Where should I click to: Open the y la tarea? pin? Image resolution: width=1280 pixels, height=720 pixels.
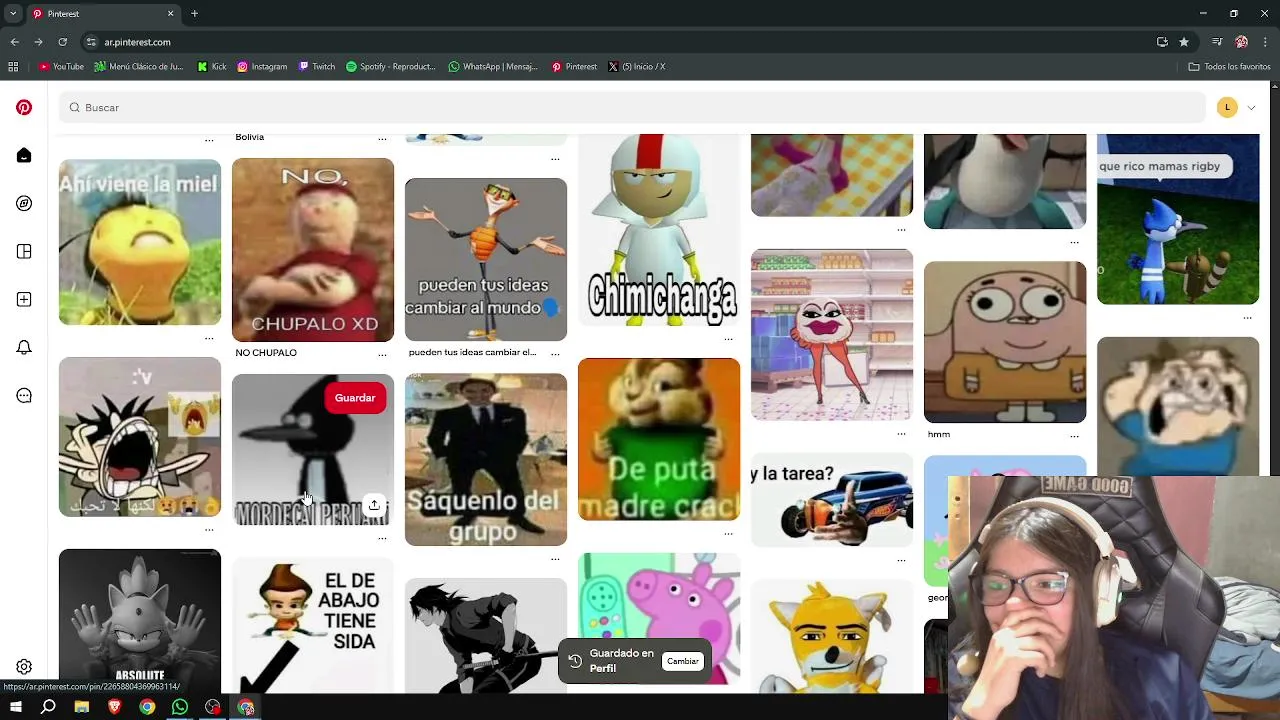click(832, 500)
